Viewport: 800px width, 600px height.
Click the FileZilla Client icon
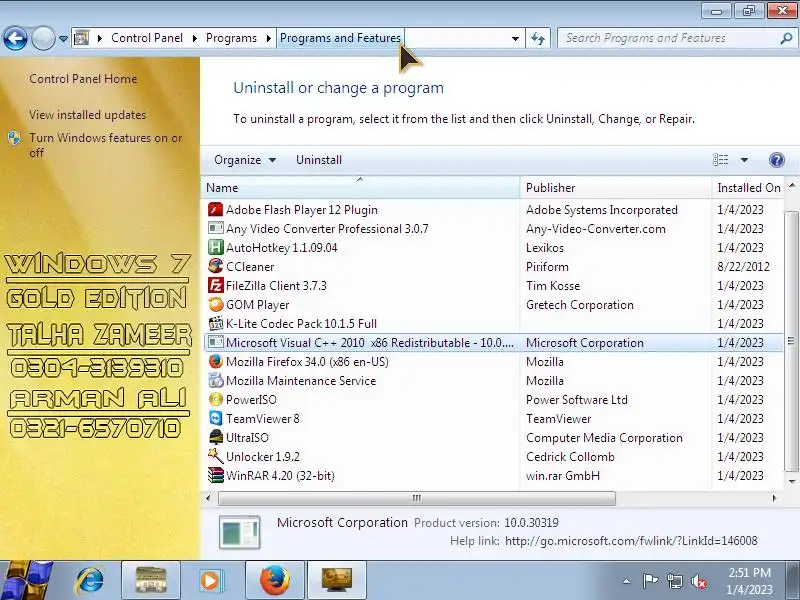tap(216, 286)
